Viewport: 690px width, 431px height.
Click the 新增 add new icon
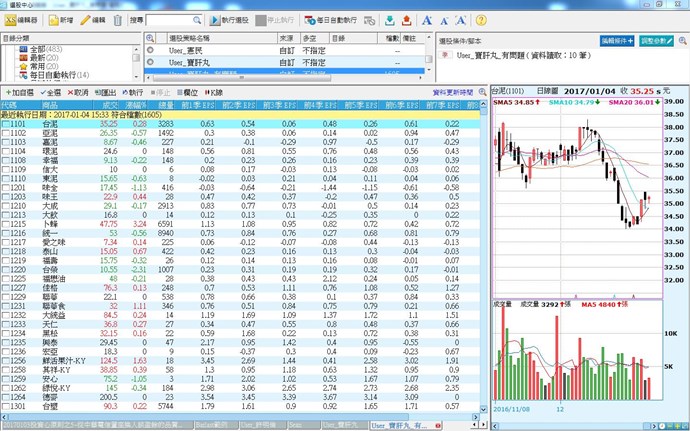[59, 19]
